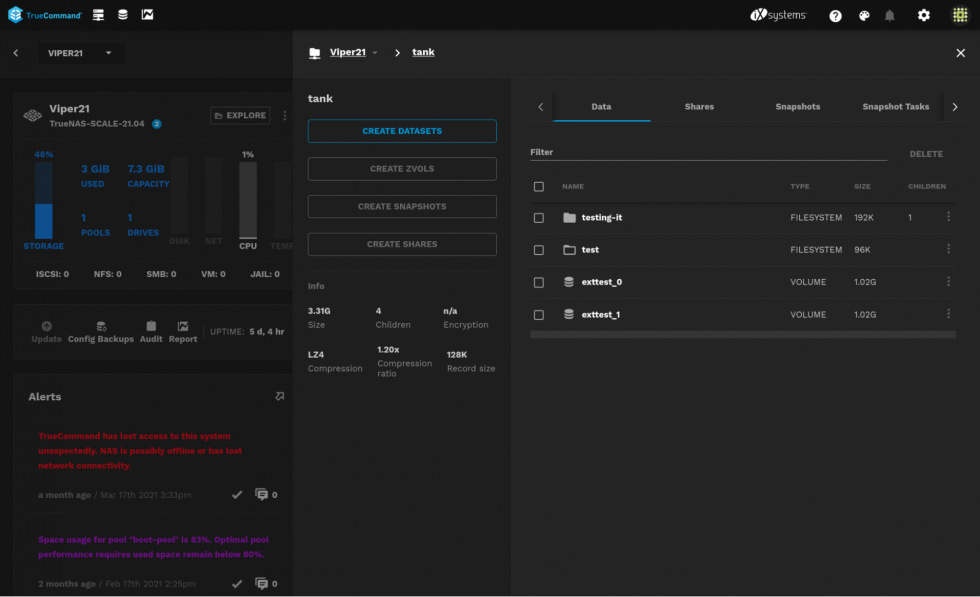The image size is (980, 597).
Task: Check the exttest_0 volume checkbox
Action: (x=539, y=282)
